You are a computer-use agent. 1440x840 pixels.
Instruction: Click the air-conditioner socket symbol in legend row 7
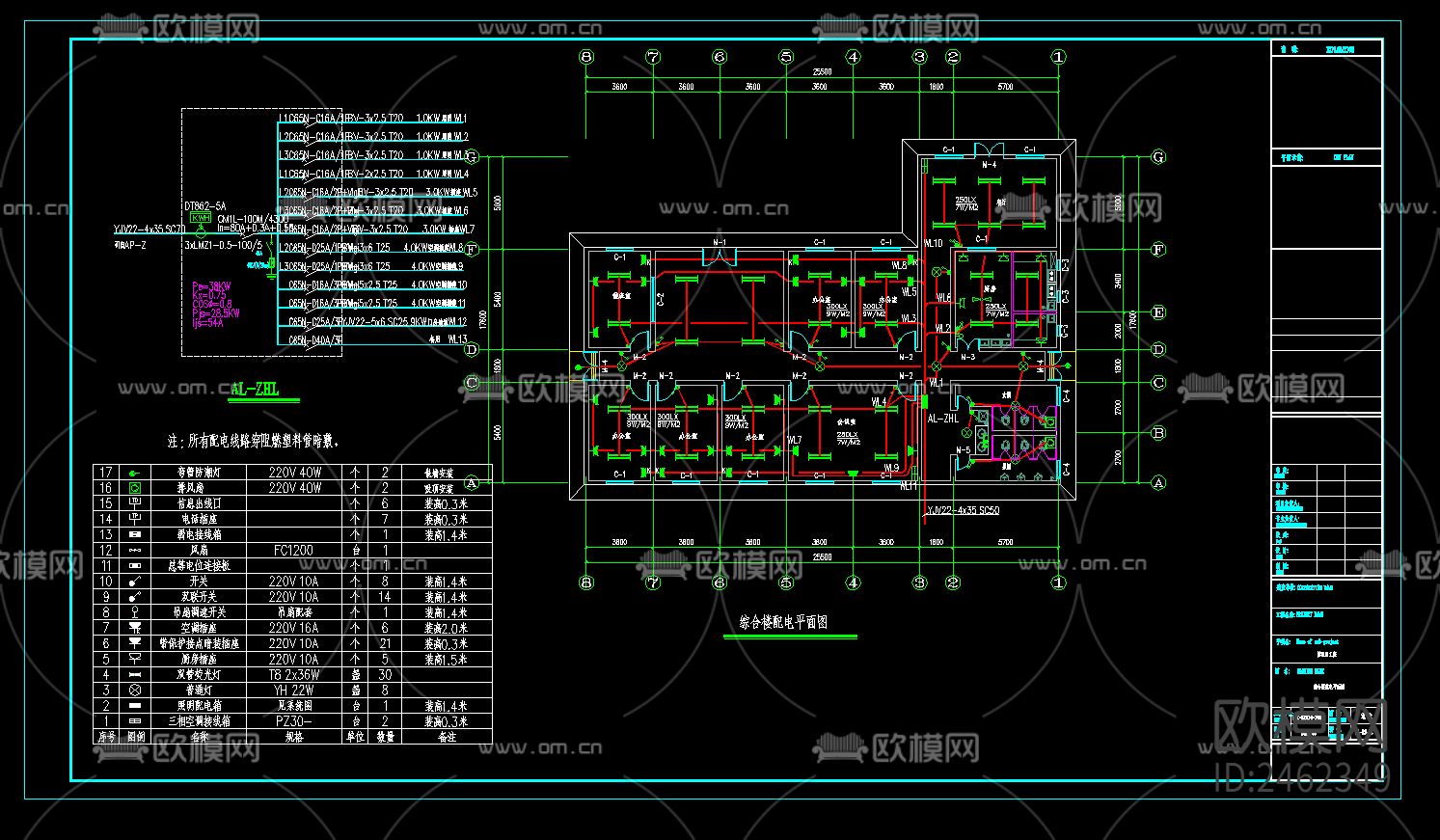click(x=136, y=627)
